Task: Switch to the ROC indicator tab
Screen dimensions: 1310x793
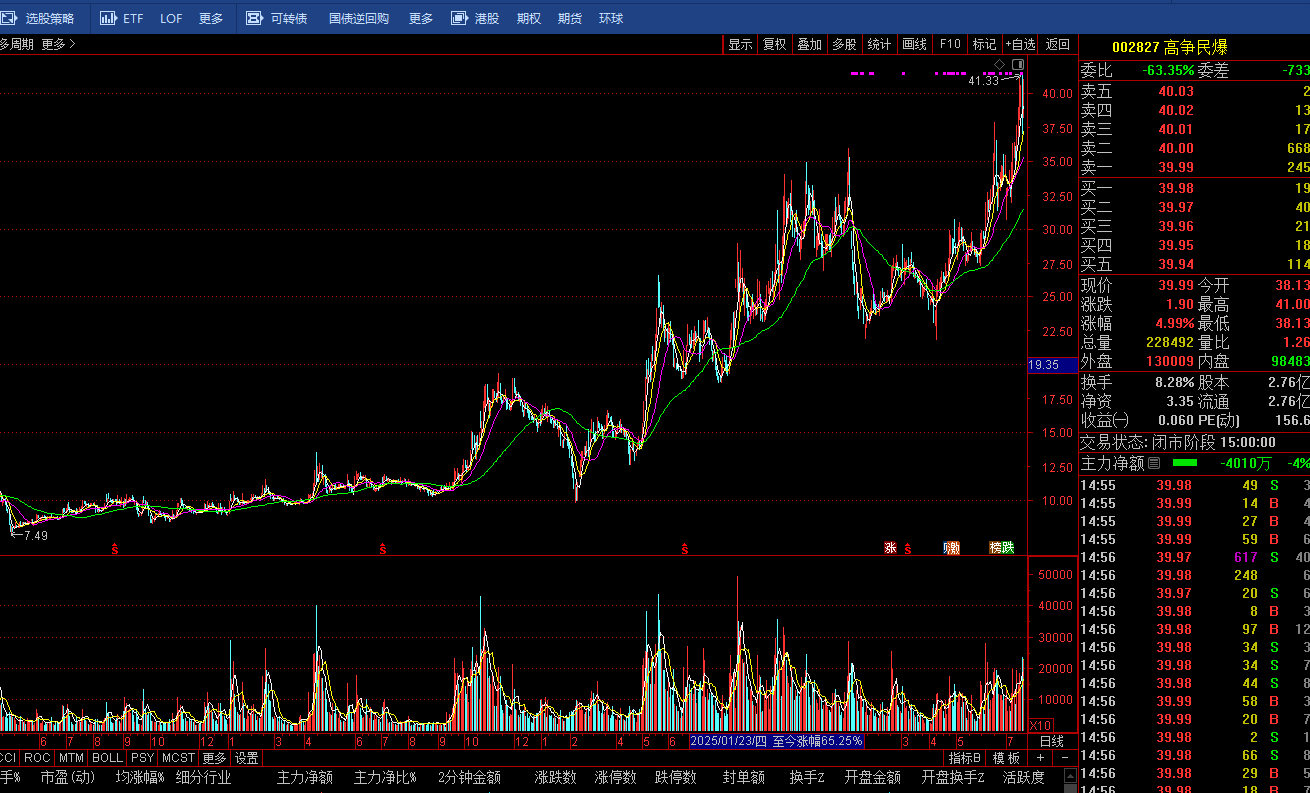Action: (37, 758)
